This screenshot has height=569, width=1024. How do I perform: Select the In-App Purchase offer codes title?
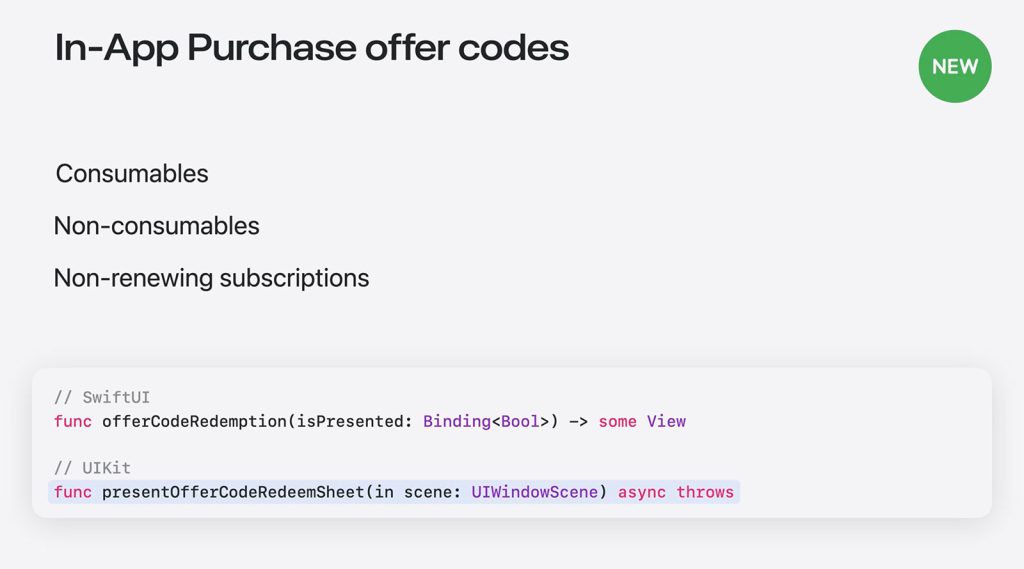point(312,48)
